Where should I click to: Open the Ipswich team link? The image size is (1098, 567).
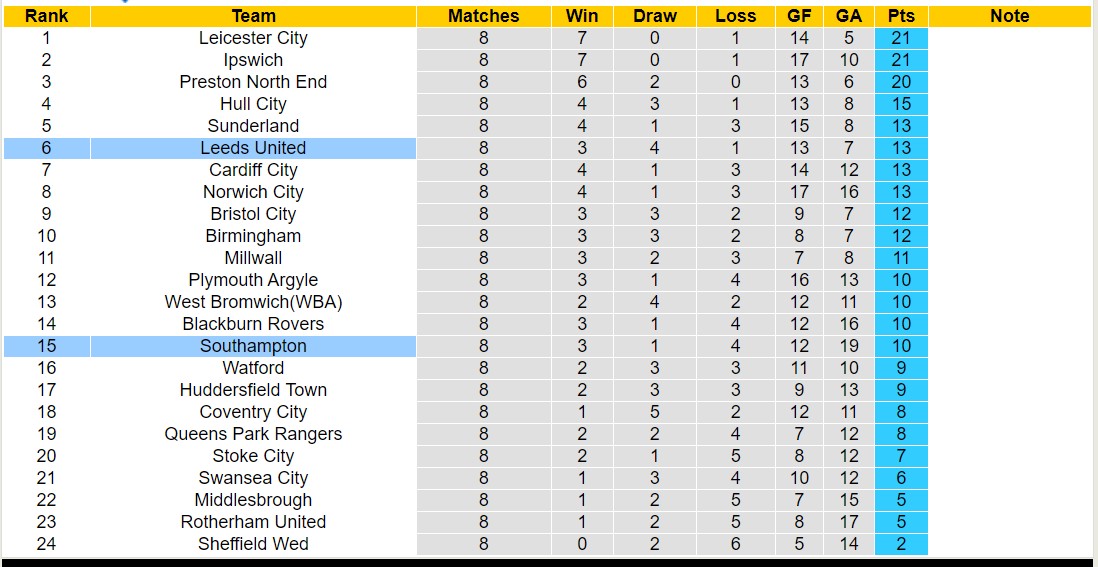point(253,60)
